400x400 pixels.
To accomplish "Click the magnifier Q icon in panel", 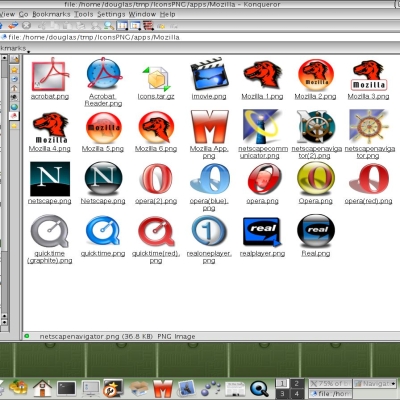I will [259, 388].
